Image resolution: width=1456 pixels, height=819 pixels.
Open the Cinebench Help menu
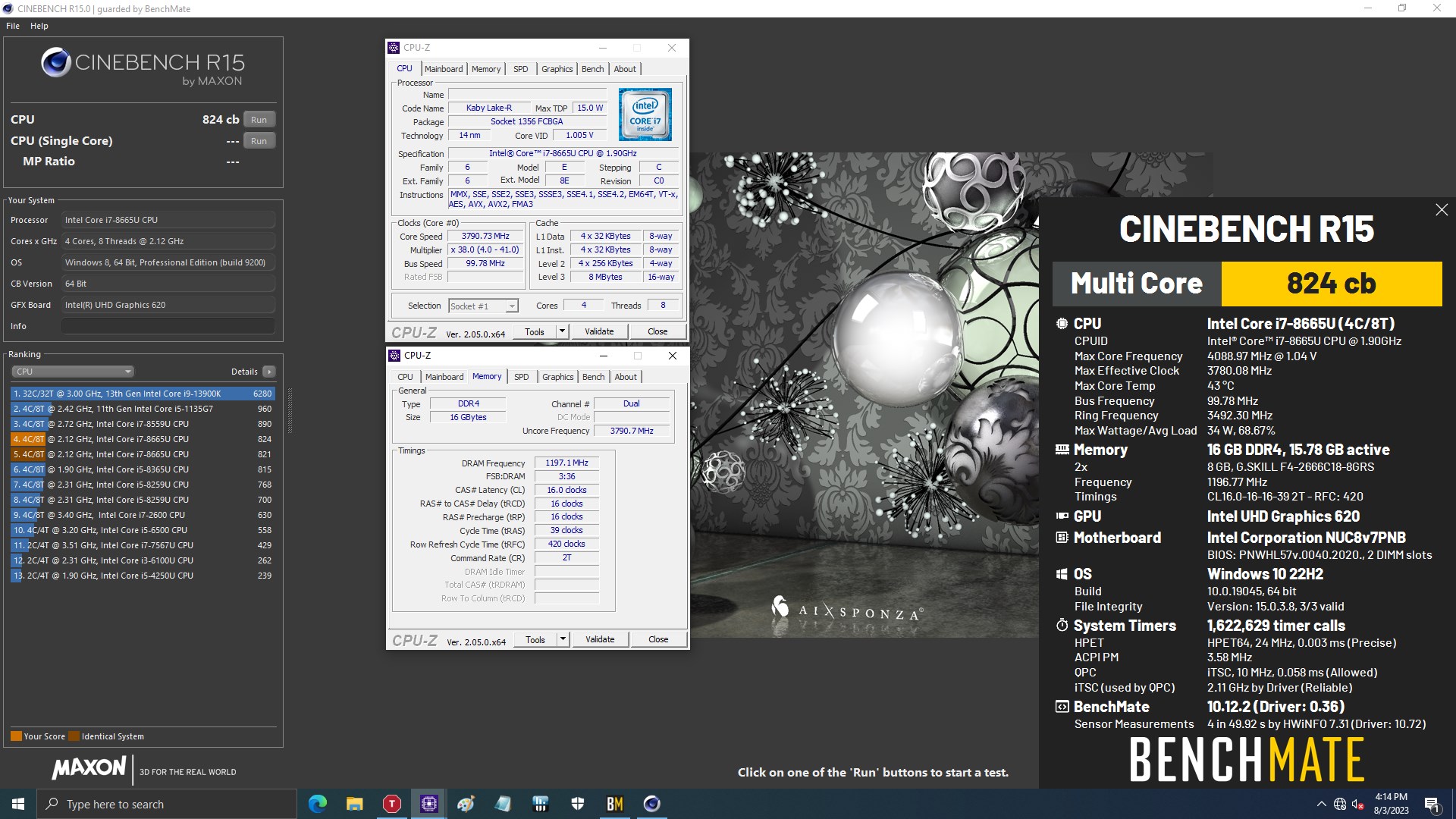pos(39,26)
